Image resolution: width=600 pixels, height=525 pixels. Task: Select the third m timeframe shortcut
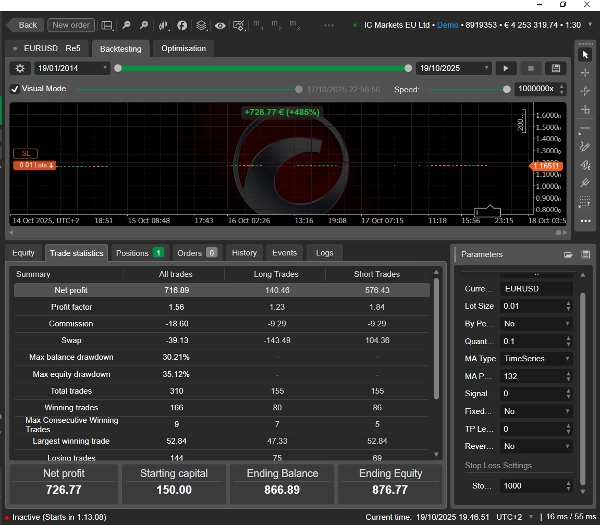[295, 25]
